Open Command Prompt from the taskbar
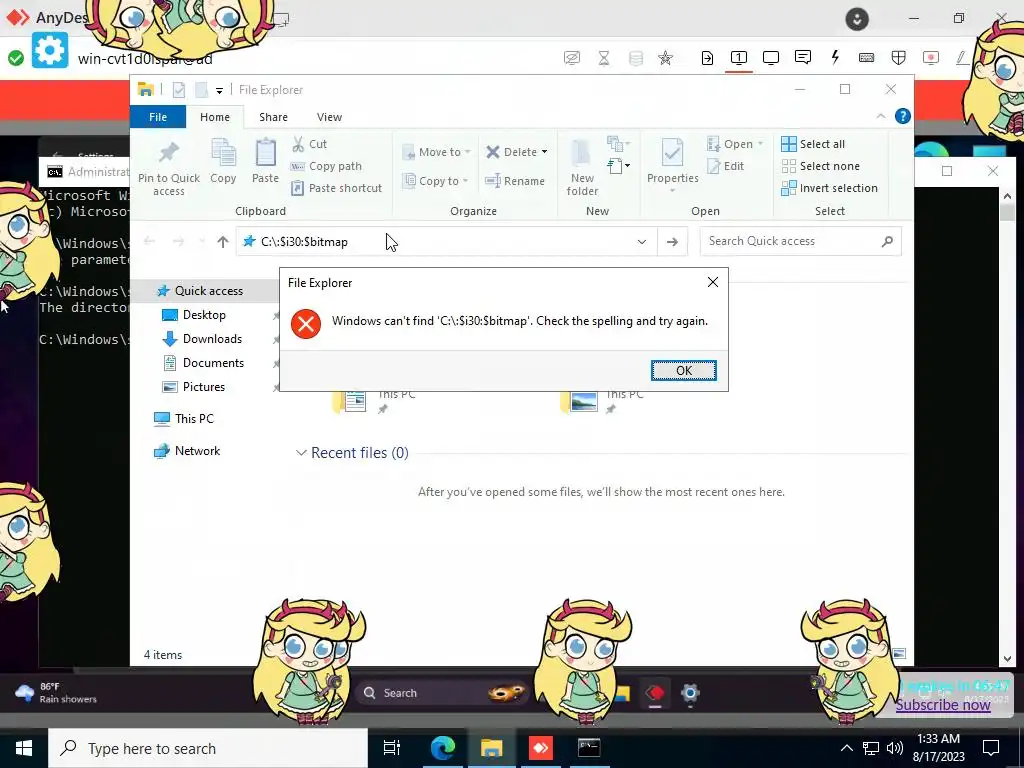The image size is (1024, 768). (x=589, y=748)
